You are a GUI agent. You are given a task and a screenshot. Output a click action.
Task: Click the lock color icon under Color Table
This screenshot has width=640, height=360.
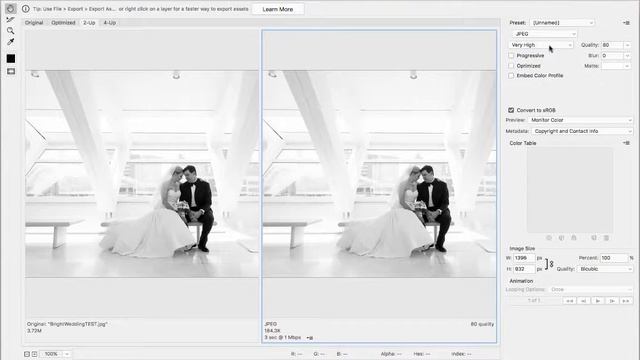click(x=573, y=238)
